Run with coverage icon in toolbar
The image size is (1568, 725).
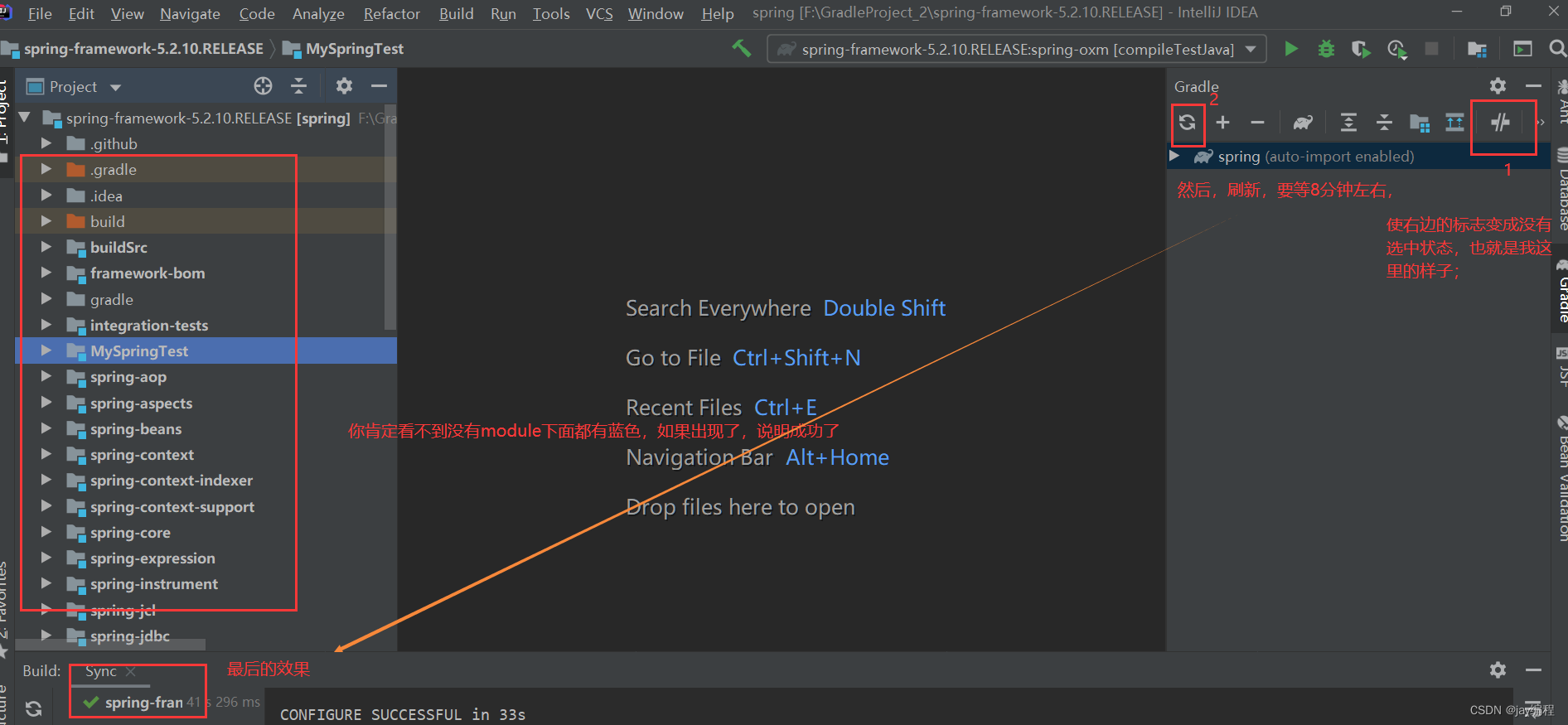1361,49
